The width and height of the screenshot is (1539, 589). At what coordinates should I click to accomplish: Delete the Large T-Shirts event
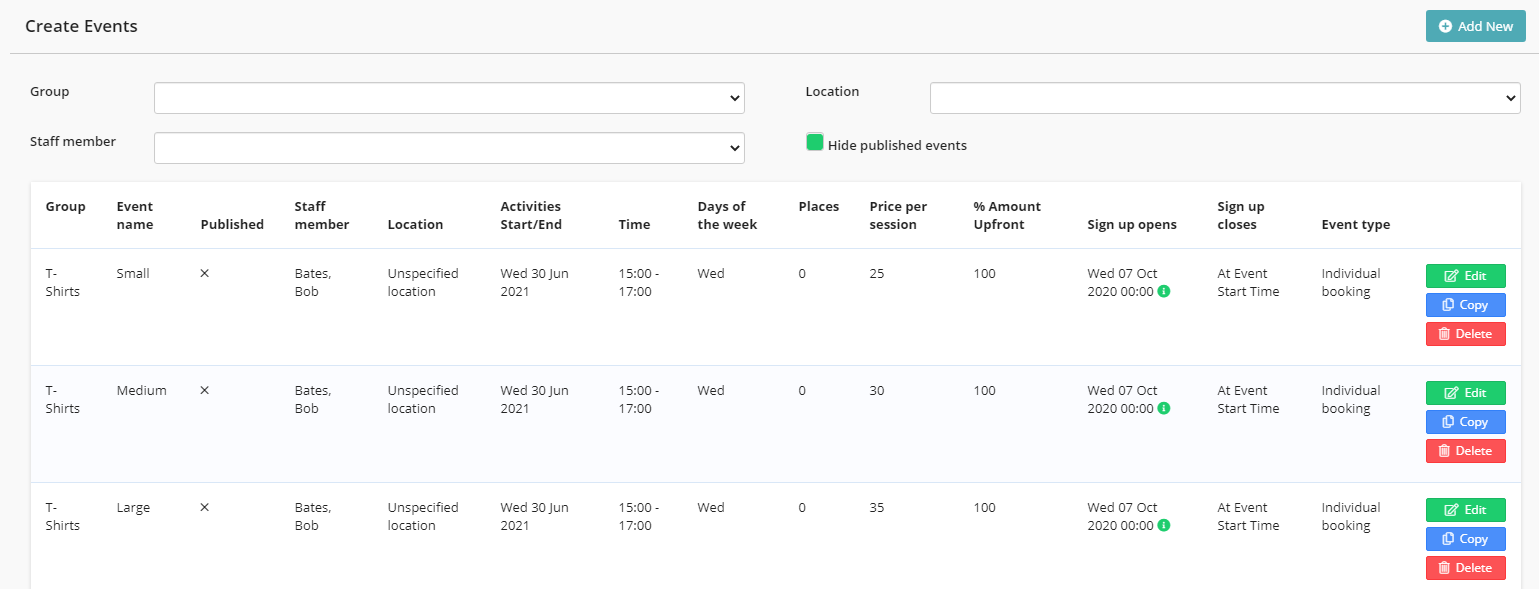(1465, 568)
